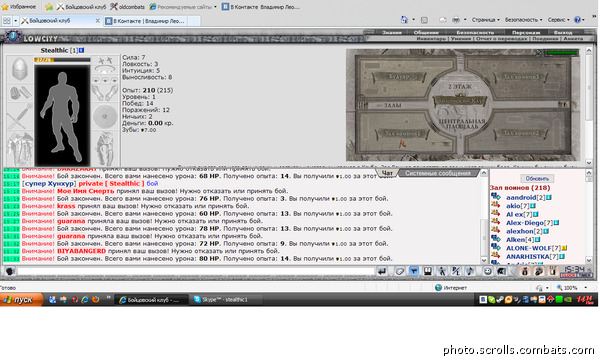Screen dimensions: 600x360
Task: Click the пуск Start button
Action: coord(21,300)
